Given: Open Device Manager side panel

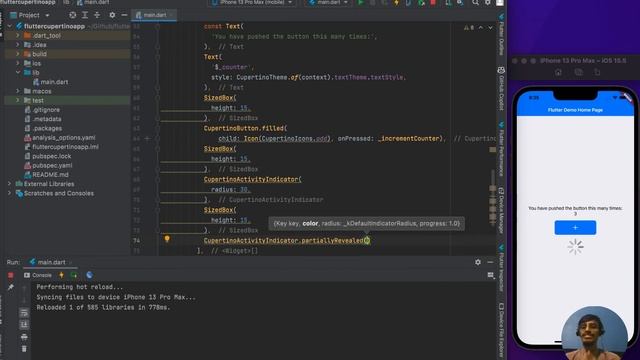Looking at the screenshot, I should point(501,211).
